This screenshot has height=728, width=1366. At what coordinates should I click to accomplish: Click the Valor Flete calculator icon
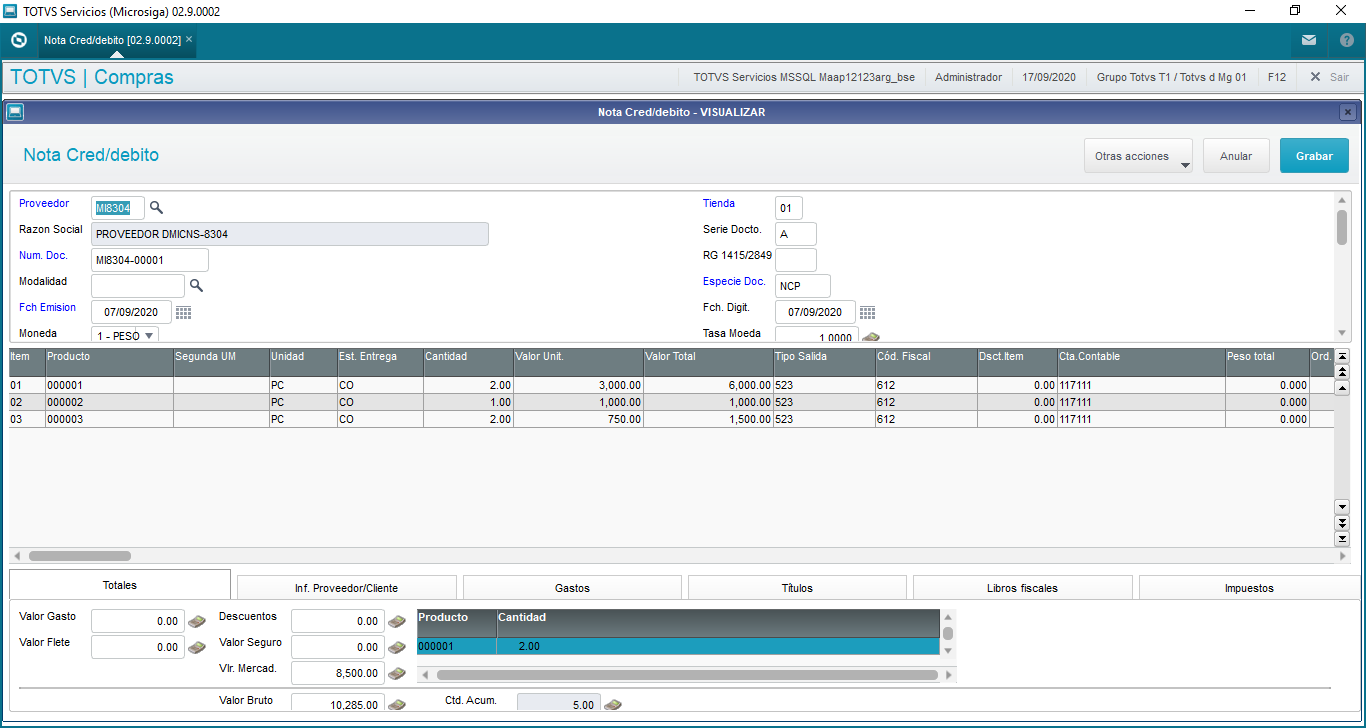click(197, 647)
